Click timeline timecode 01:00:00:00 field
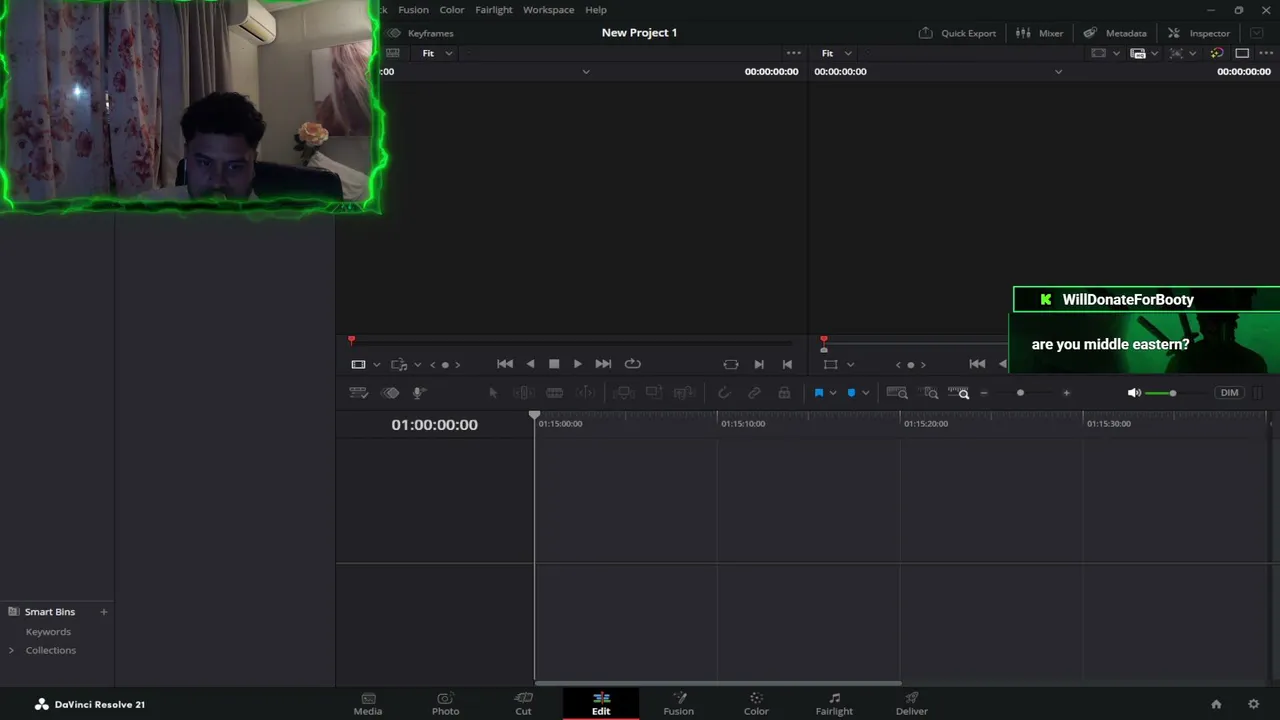This screenshot has height=720, width=1280. coord(435,425)
